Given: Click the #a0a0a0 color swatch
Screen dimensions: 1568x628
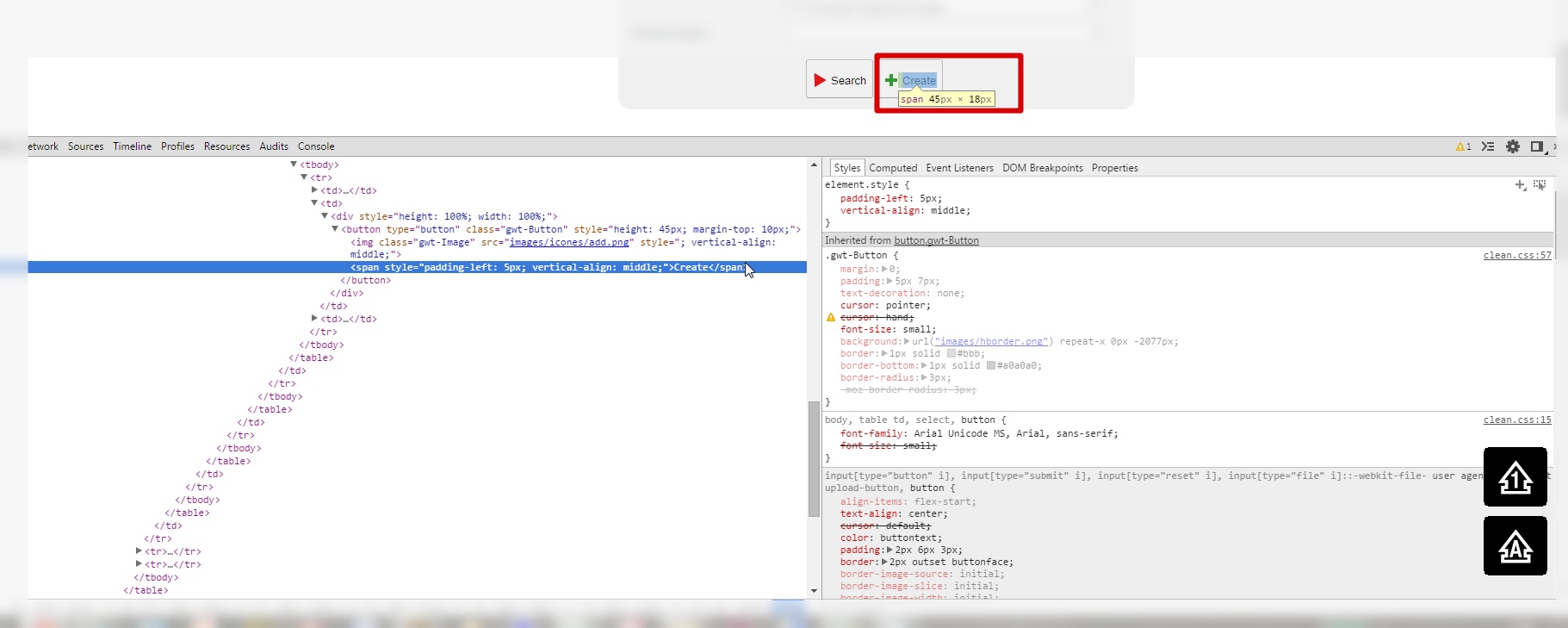Looking at the screenshot, I should pos(991,365).
